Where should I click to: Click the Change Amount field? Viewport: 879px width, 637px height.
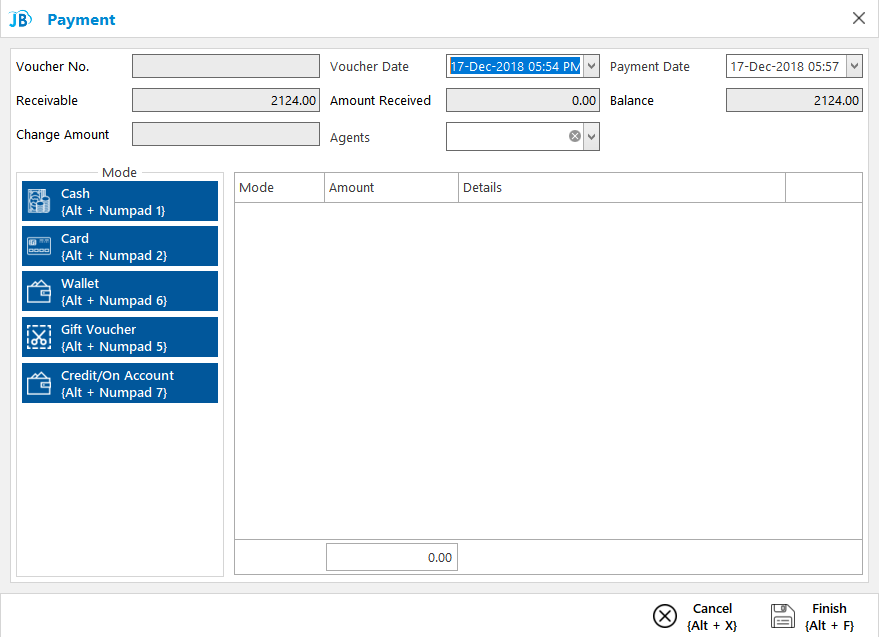click(226, 134)
